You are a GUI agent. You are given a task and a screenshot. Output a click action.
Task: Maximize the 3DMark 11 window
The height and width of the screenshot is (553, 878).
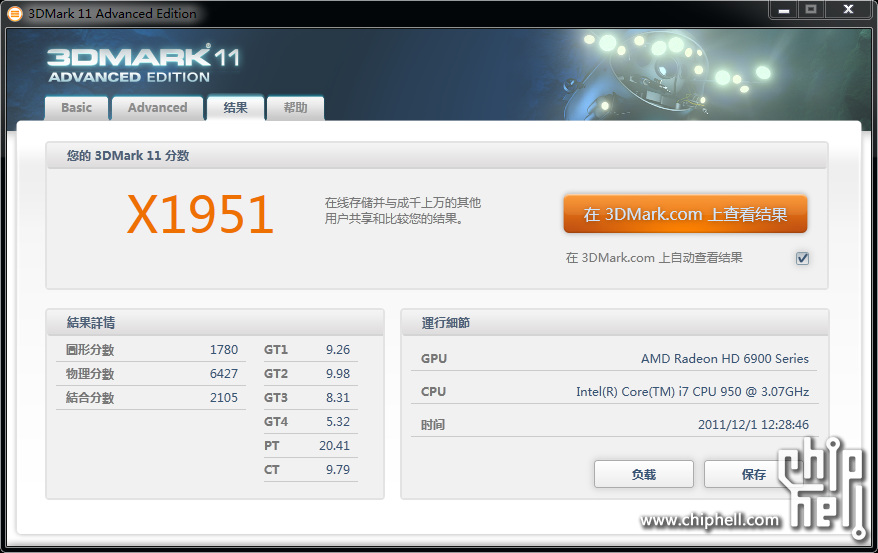pyautogui.click(x=811, y=10)
